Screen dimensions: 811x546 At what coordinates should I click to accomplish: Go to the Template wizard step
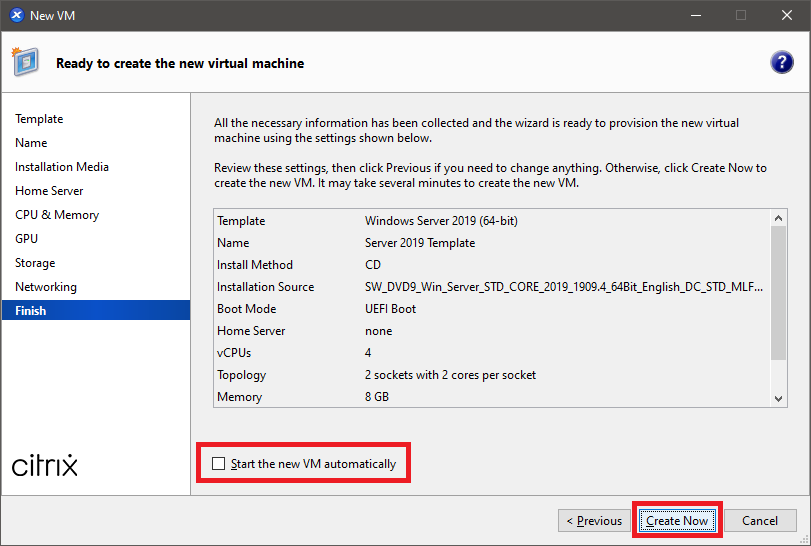[39, 119]
